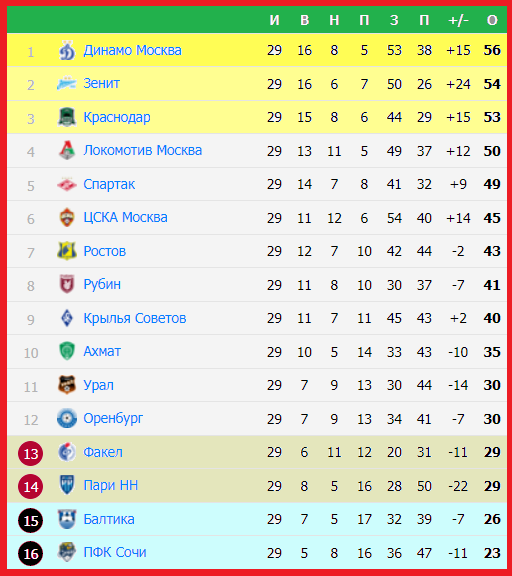The height and width of the screenshot is (576, 512).
Task: Click Zenit's 54 points value
Action: click(x=492, y=84)
